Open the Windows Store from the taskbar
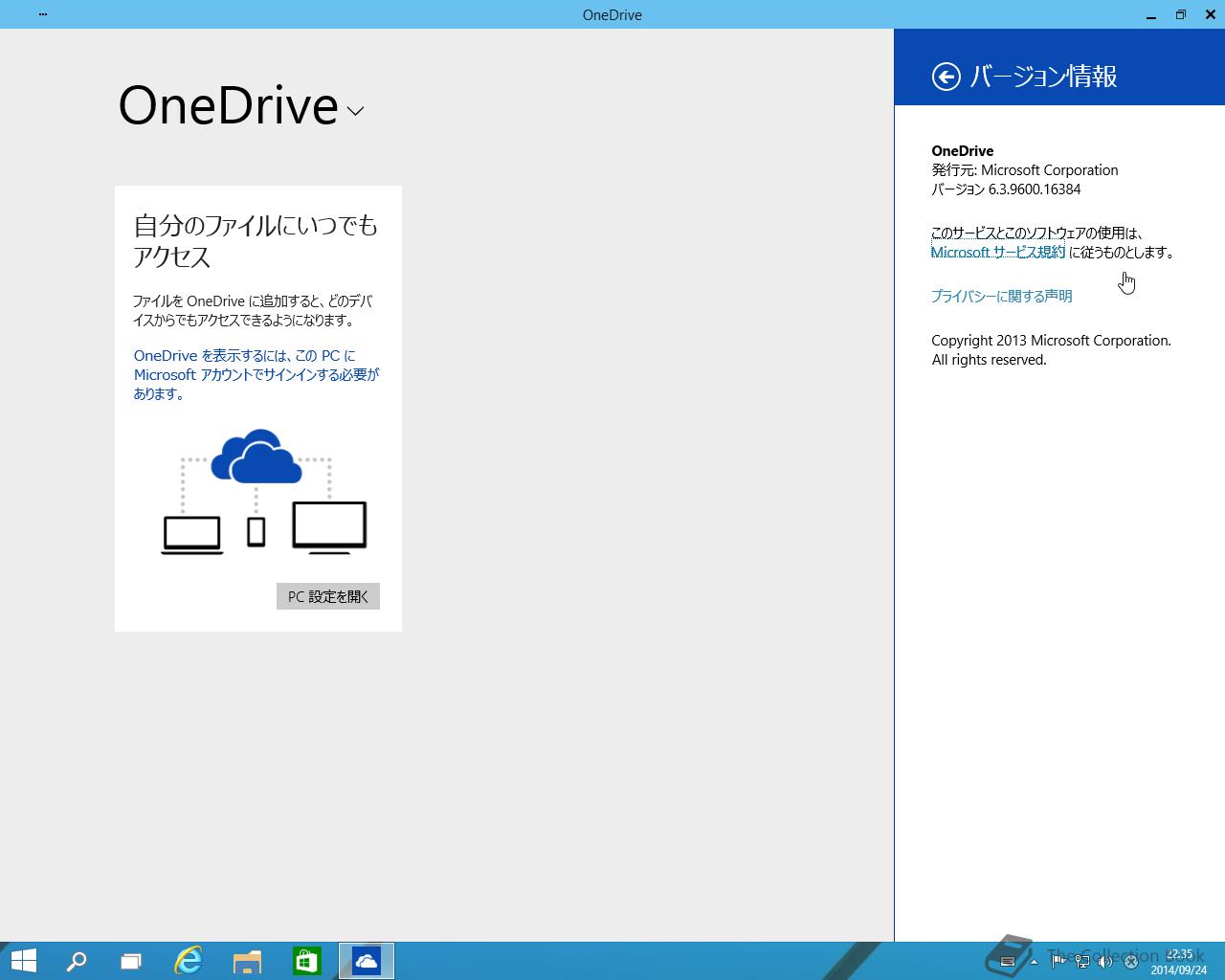The image size is (1225, 980). (306, 961)
